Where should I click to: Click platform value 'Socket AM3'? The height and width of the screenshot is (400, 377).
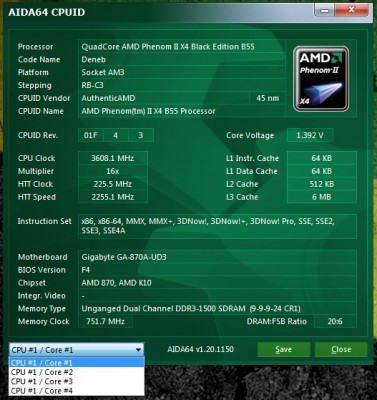click(x=103, y=72)
